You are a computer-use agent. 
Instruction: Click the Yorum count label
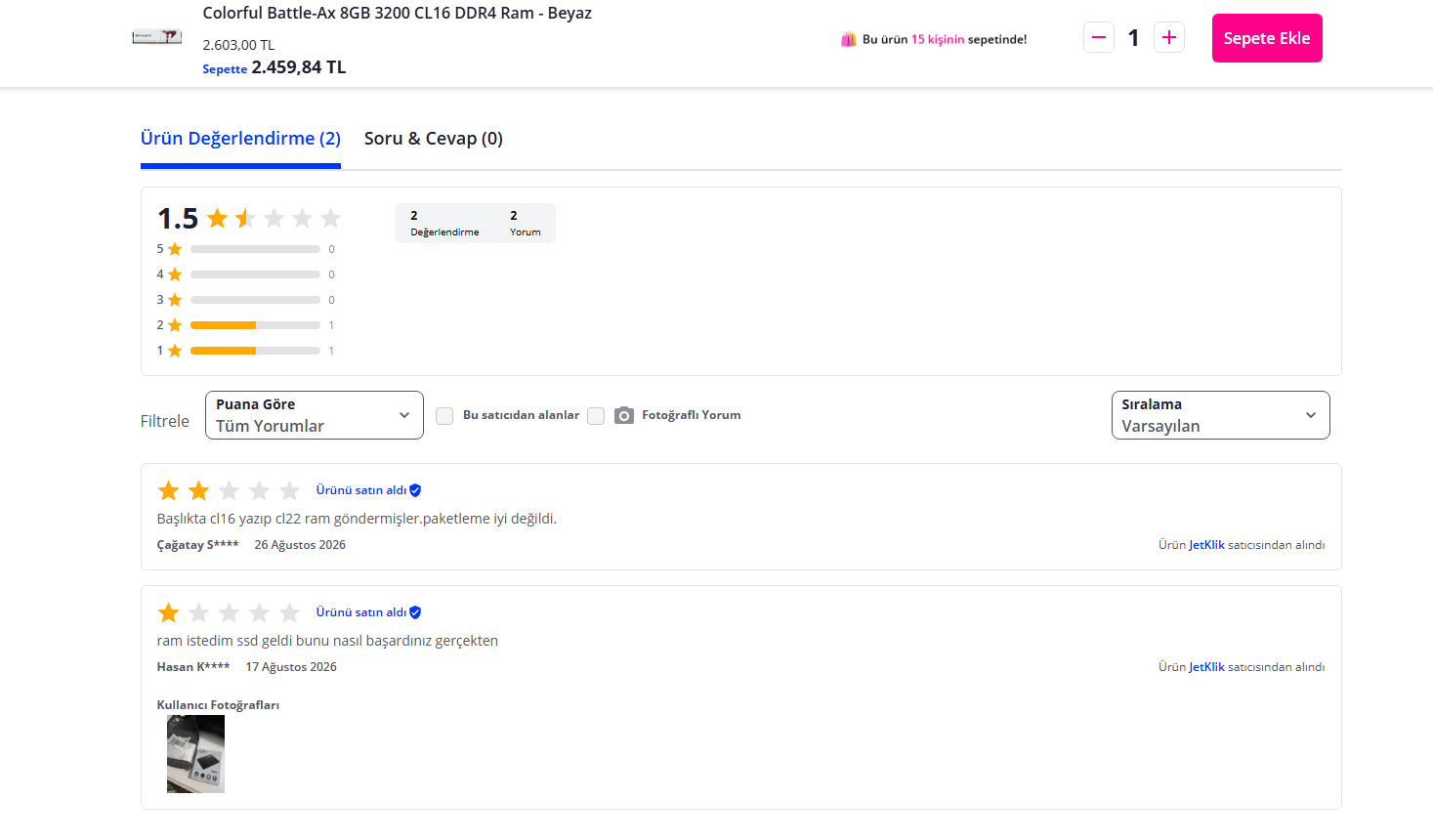click(x=526, y=232)
